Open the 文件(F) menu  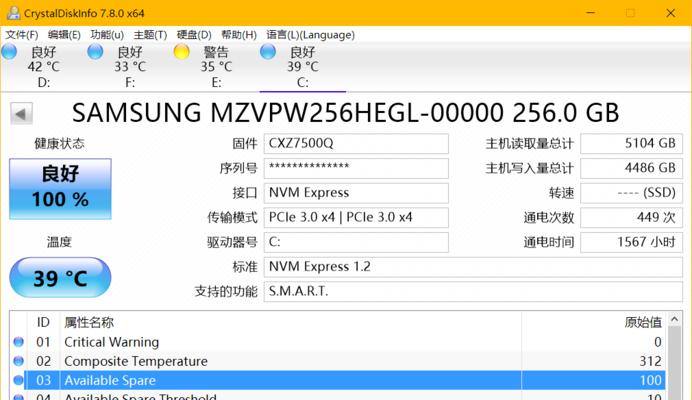pos(21,35)
